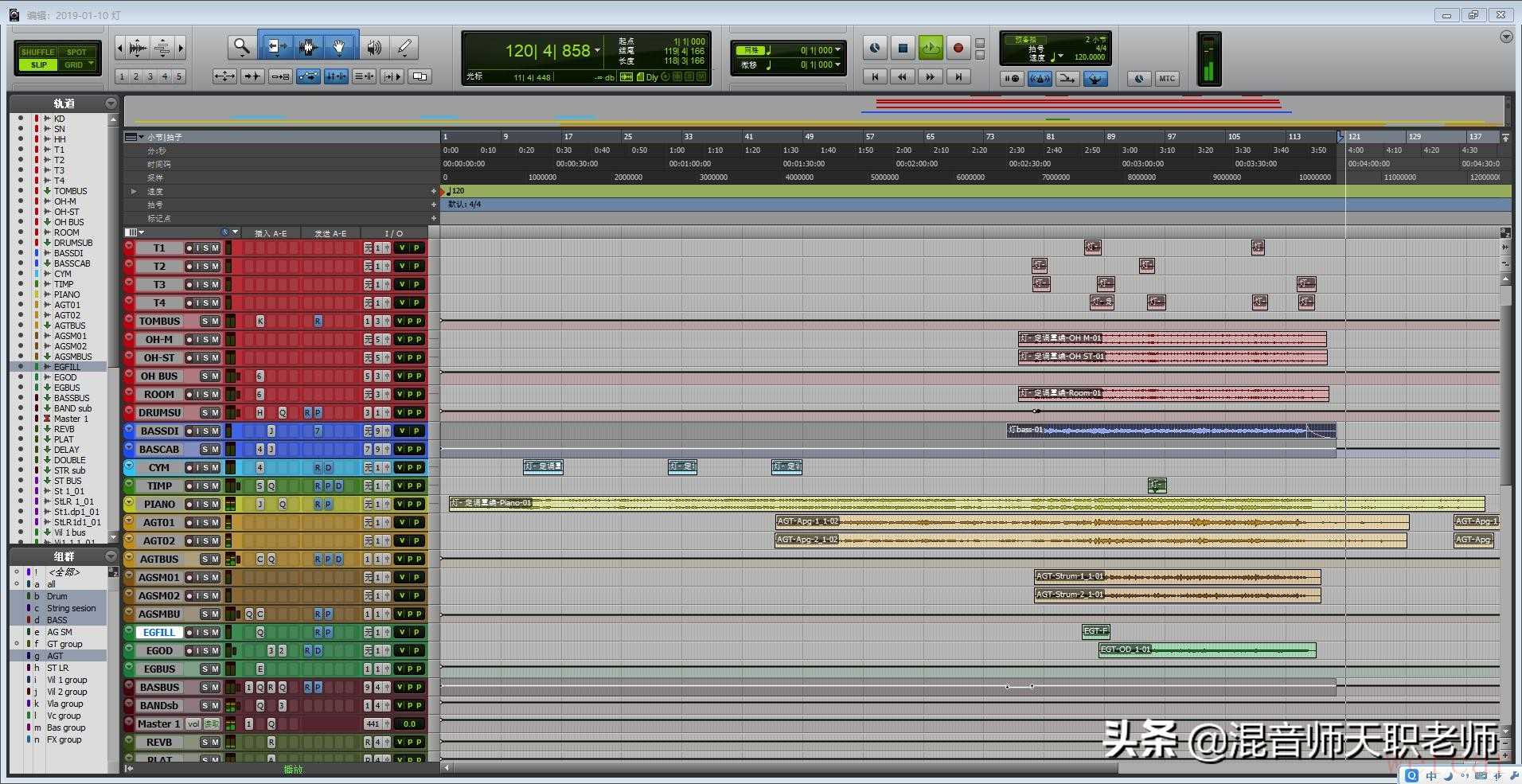
Task: Click the Return to Zero button
Action: point(875,77)
